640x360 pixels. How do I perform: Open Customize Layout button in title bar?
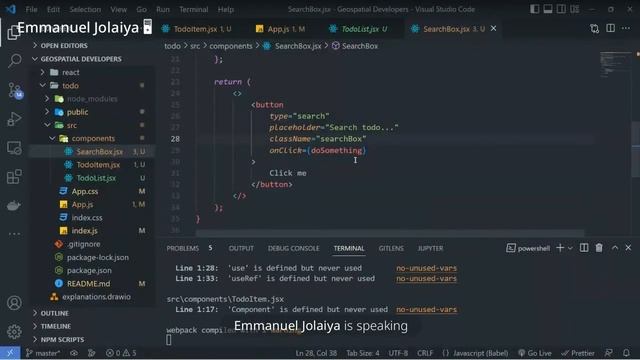pos(575,9)
